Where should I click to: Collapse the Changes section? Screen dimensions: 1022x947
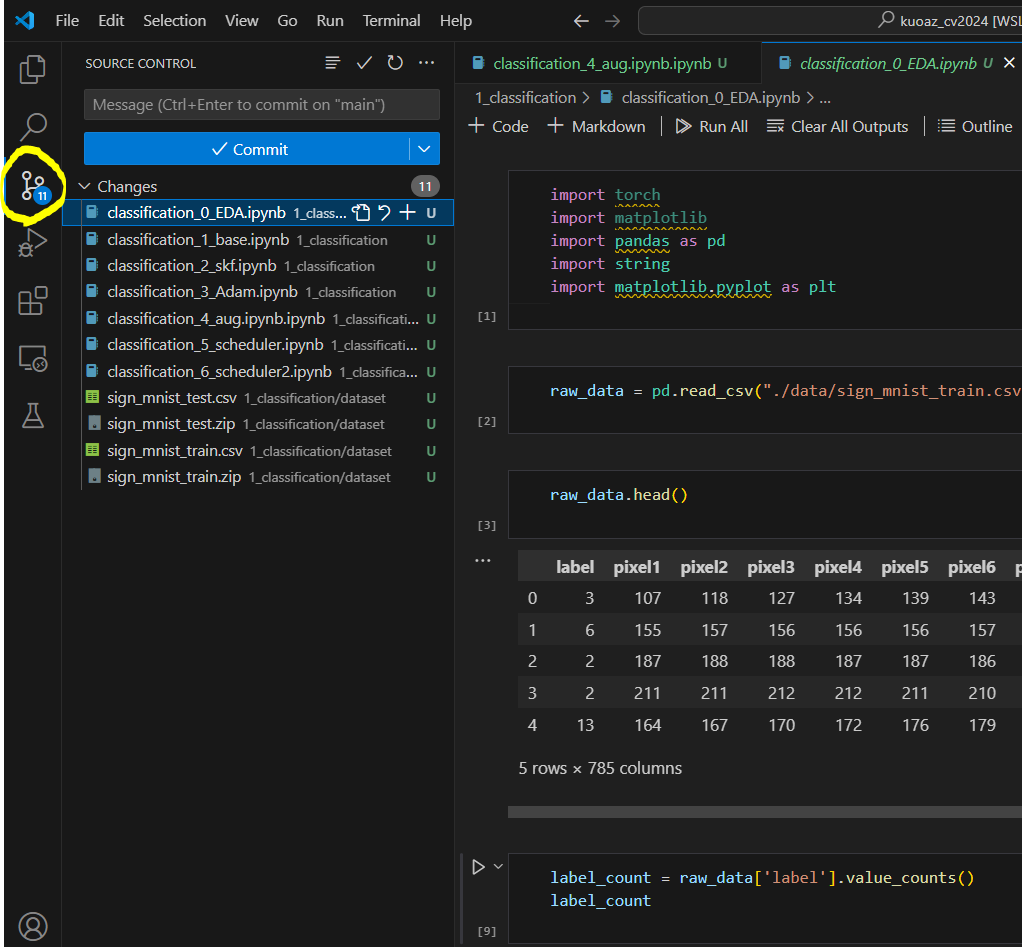coord(84,186)
